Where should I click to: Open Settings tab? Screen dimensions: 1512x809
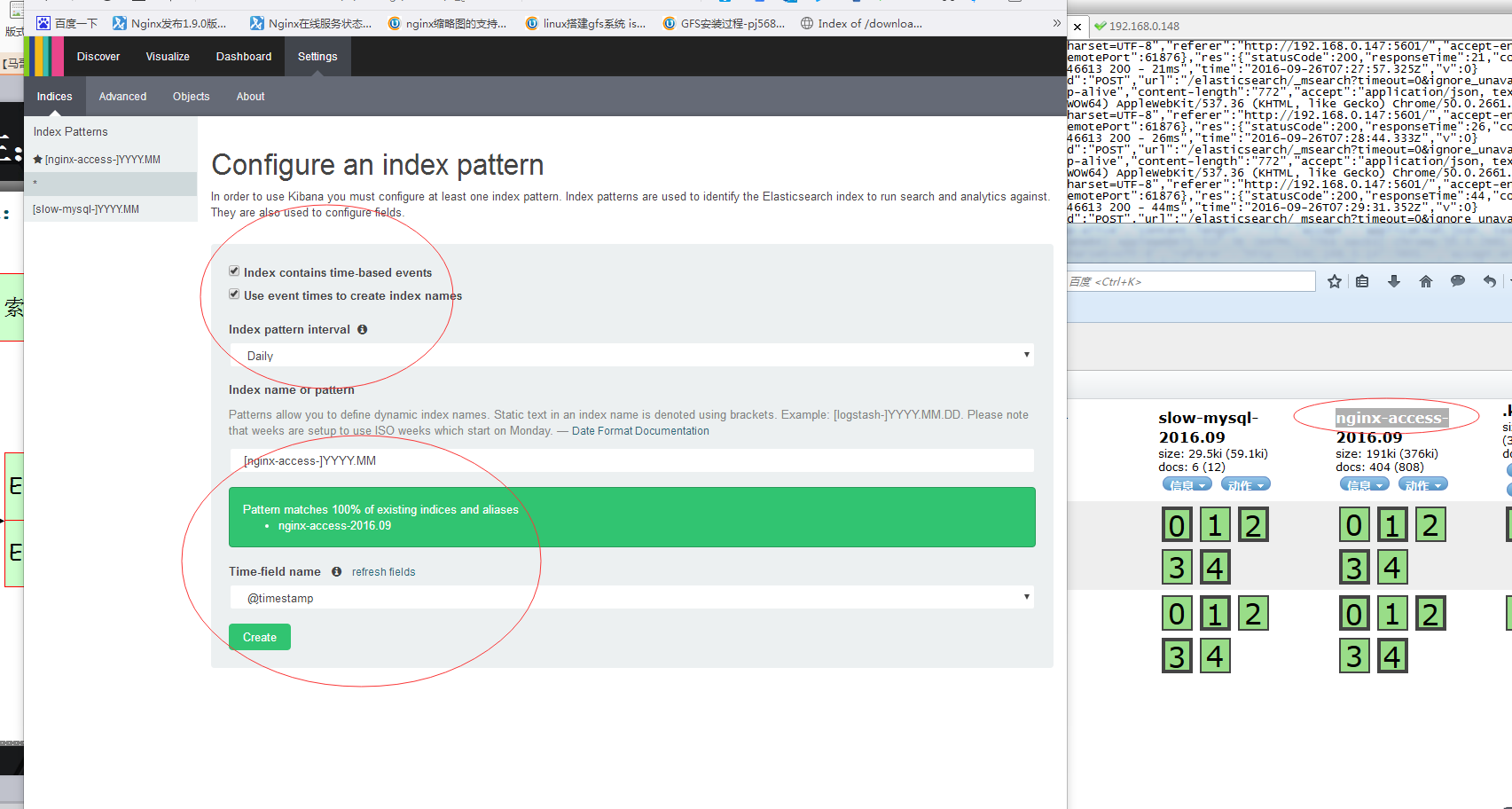[x=317, y=57]
